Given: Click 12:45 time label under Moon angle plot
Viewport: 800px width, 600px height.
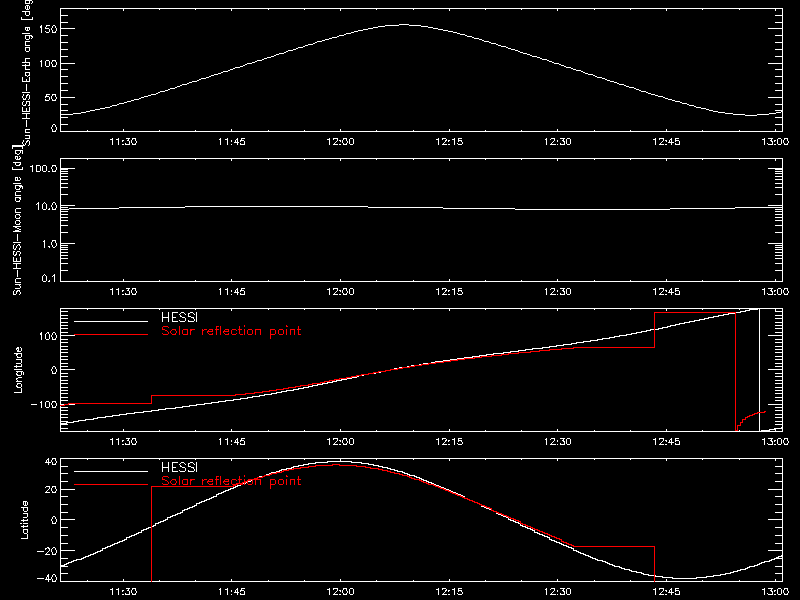Looking at the screenshot, I should click(x=666, y=292).
